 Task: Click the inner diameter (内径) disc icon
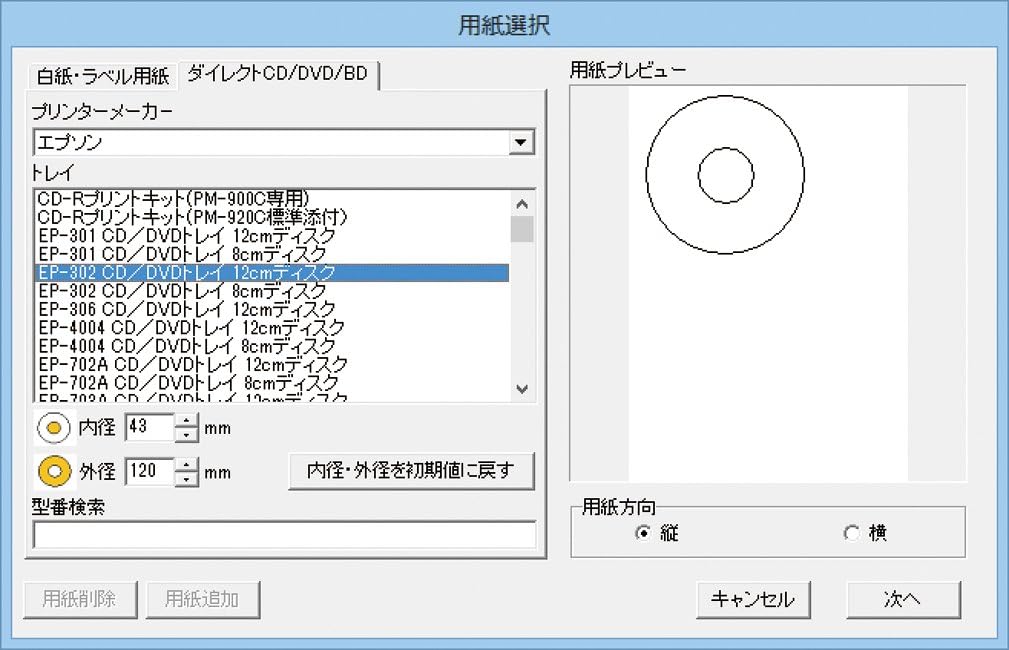tap(54, 428)
